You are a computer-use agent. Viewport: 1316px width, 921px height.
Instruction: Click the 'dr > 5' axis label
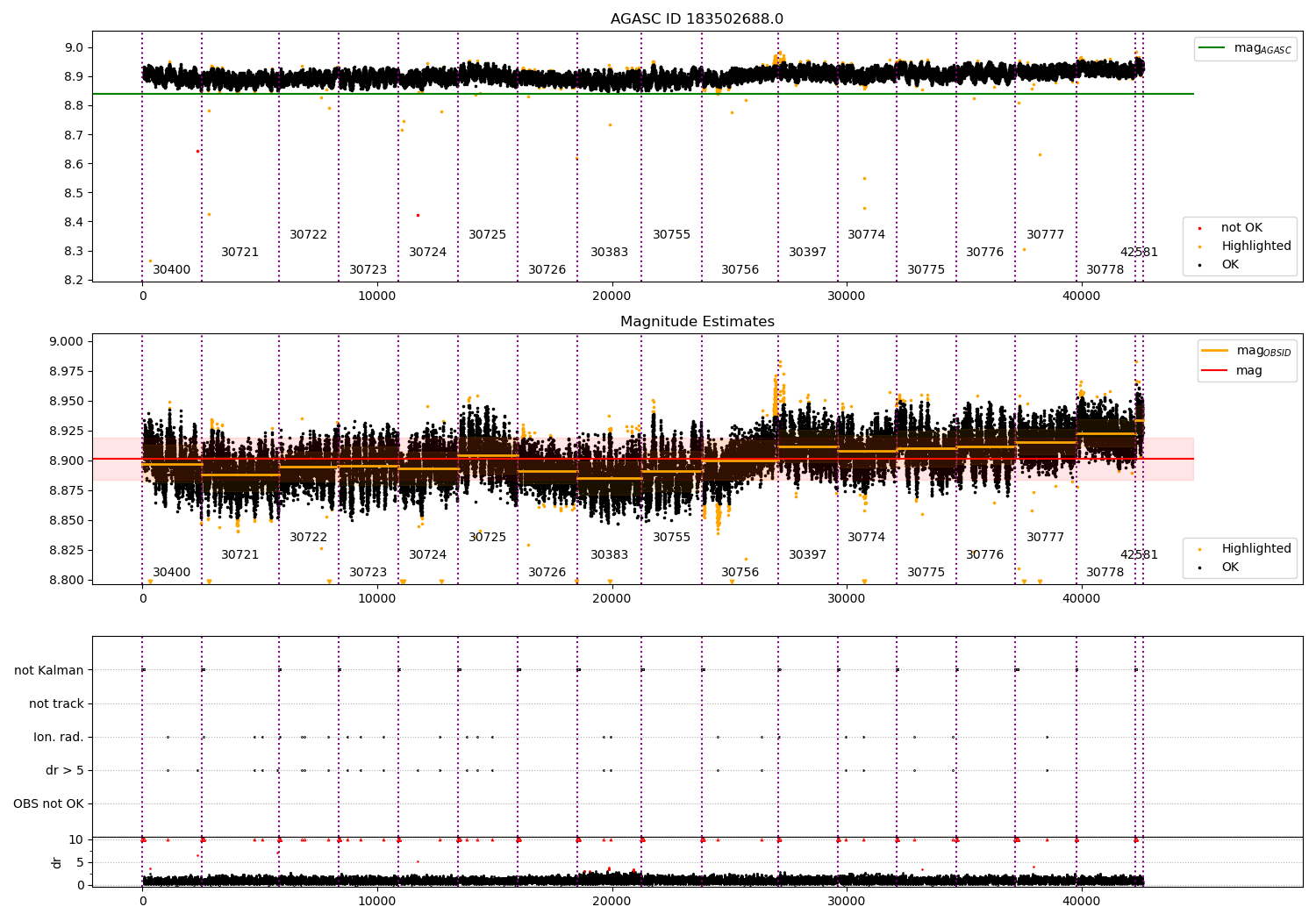click(x=65, y=771)
